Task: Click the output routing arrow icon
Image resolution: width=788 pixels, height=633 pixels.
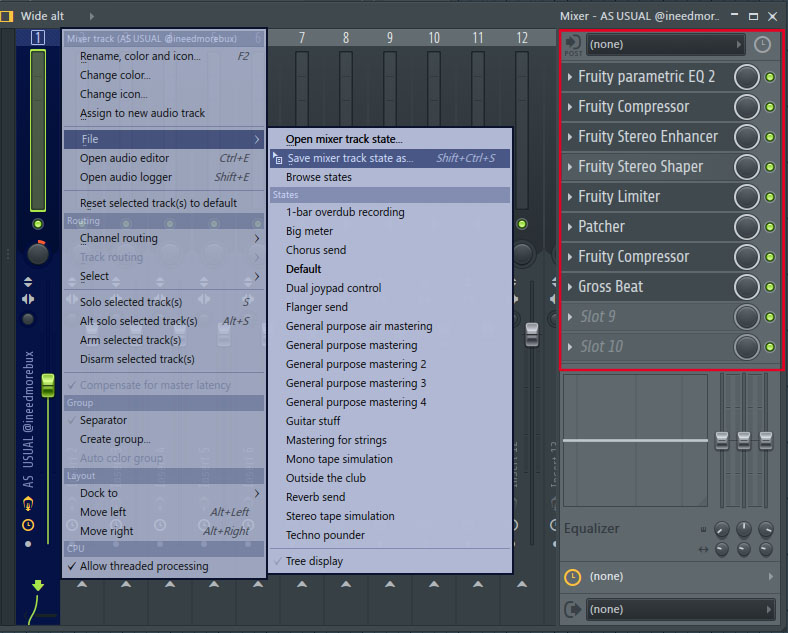Action: click(x=572, y=610)
